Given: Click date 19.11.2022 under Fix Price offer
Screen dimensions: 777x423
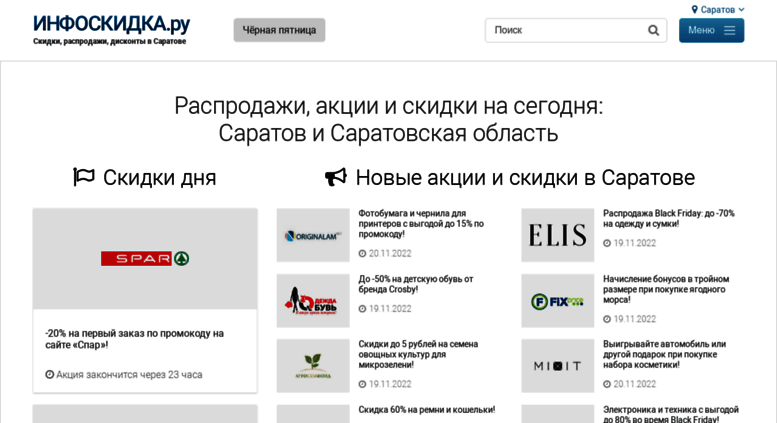Looking at the screenshot, I should (x=635, y=319).
